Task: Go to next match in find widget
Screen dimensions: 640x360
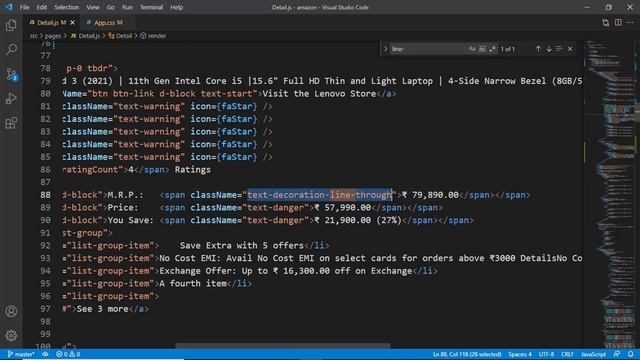Action: coord(549,49)
